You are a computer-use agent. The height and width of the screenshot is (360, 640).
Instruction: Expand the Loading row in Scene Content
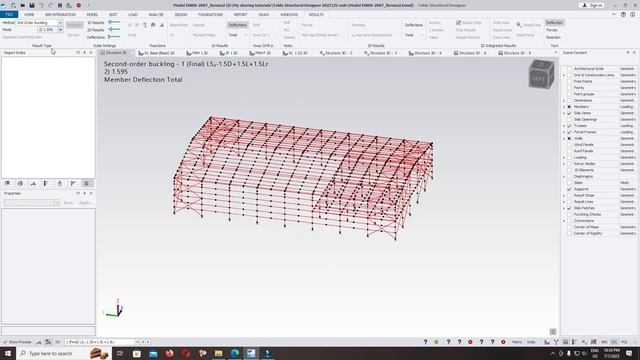click(564, 157)
